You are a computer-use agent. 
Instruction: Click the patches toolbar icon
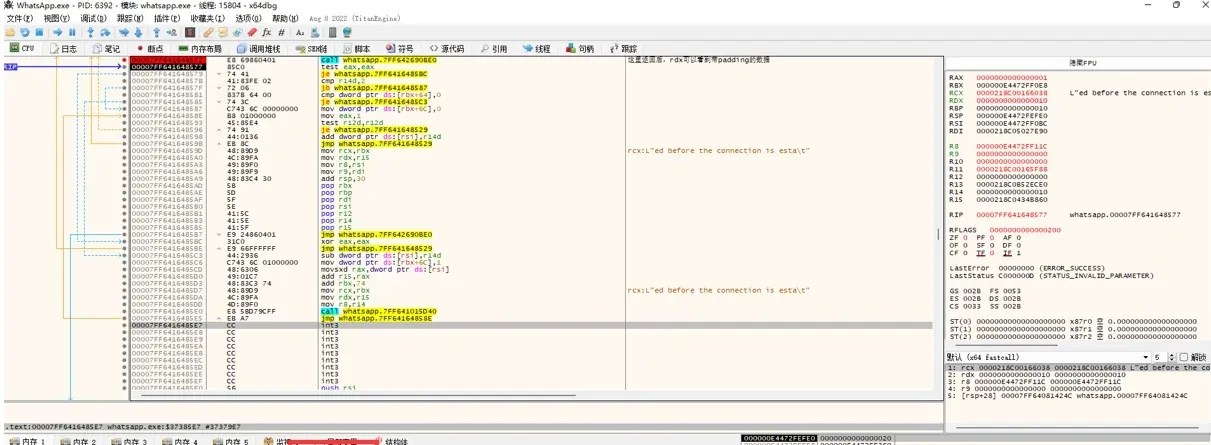click(208, 32)
